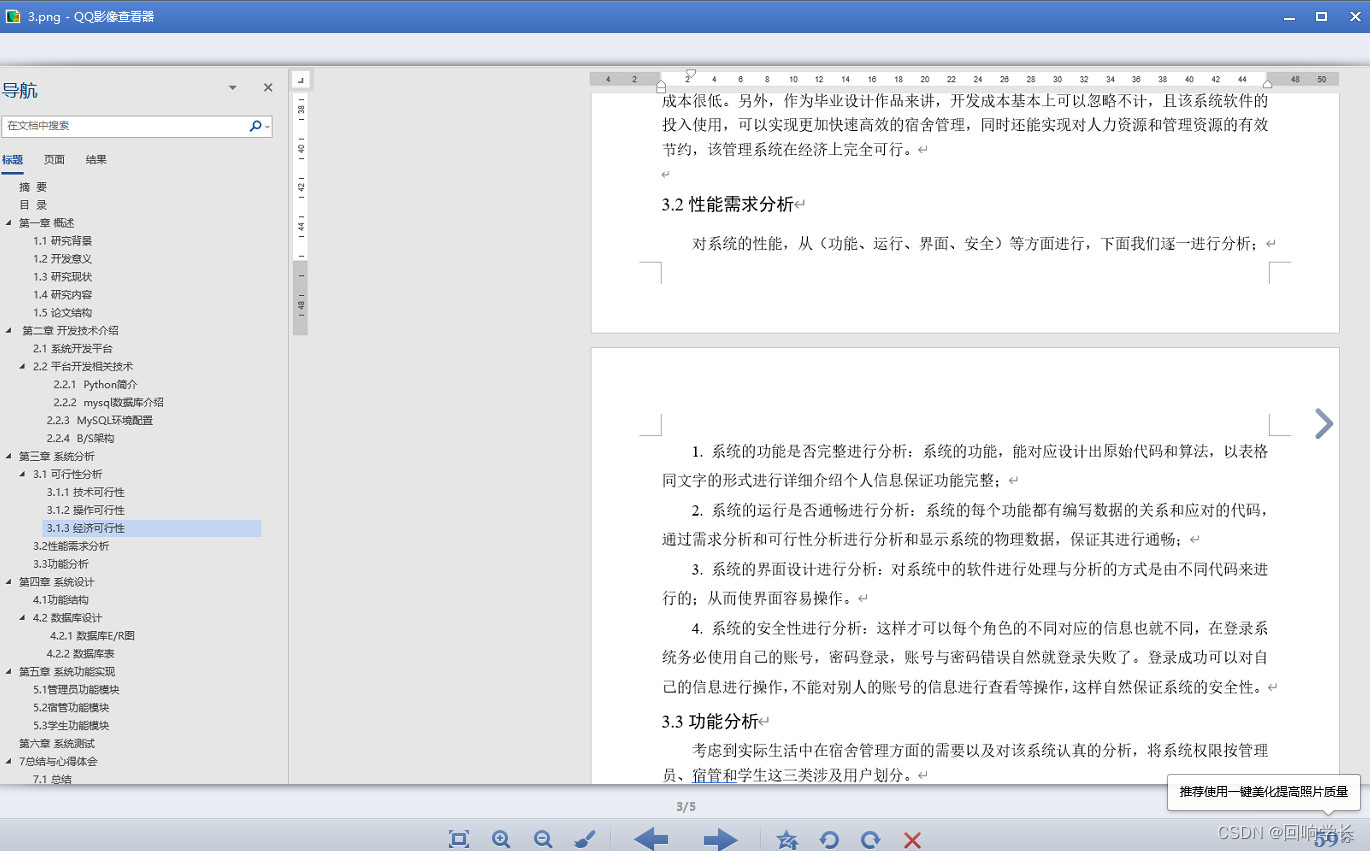
Task: Switch to the 结果 tab
Action: [96, 159]
